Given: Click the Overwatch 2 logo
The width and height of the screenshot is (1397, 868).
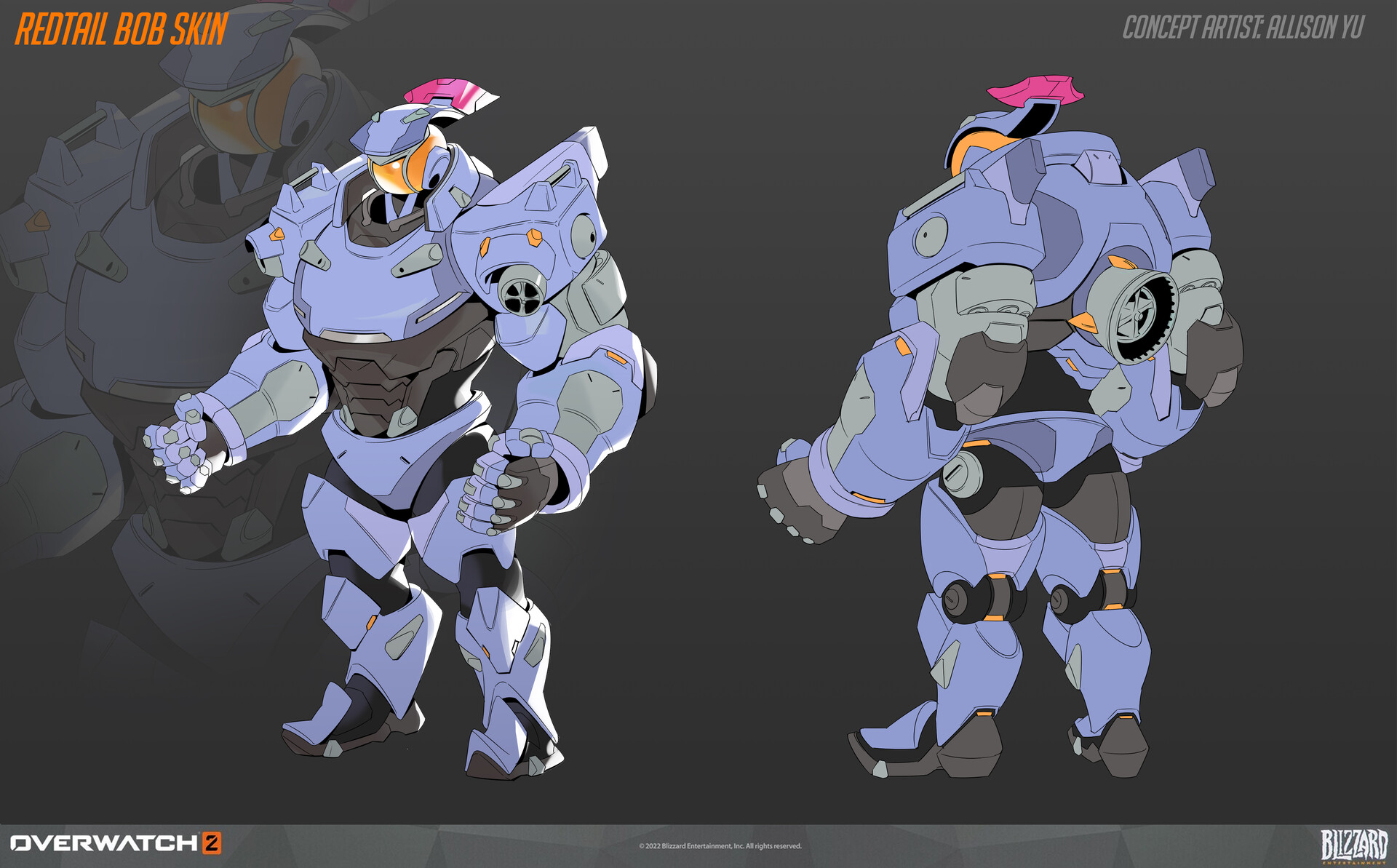Looking at the screenshot, I should point(116,843).
